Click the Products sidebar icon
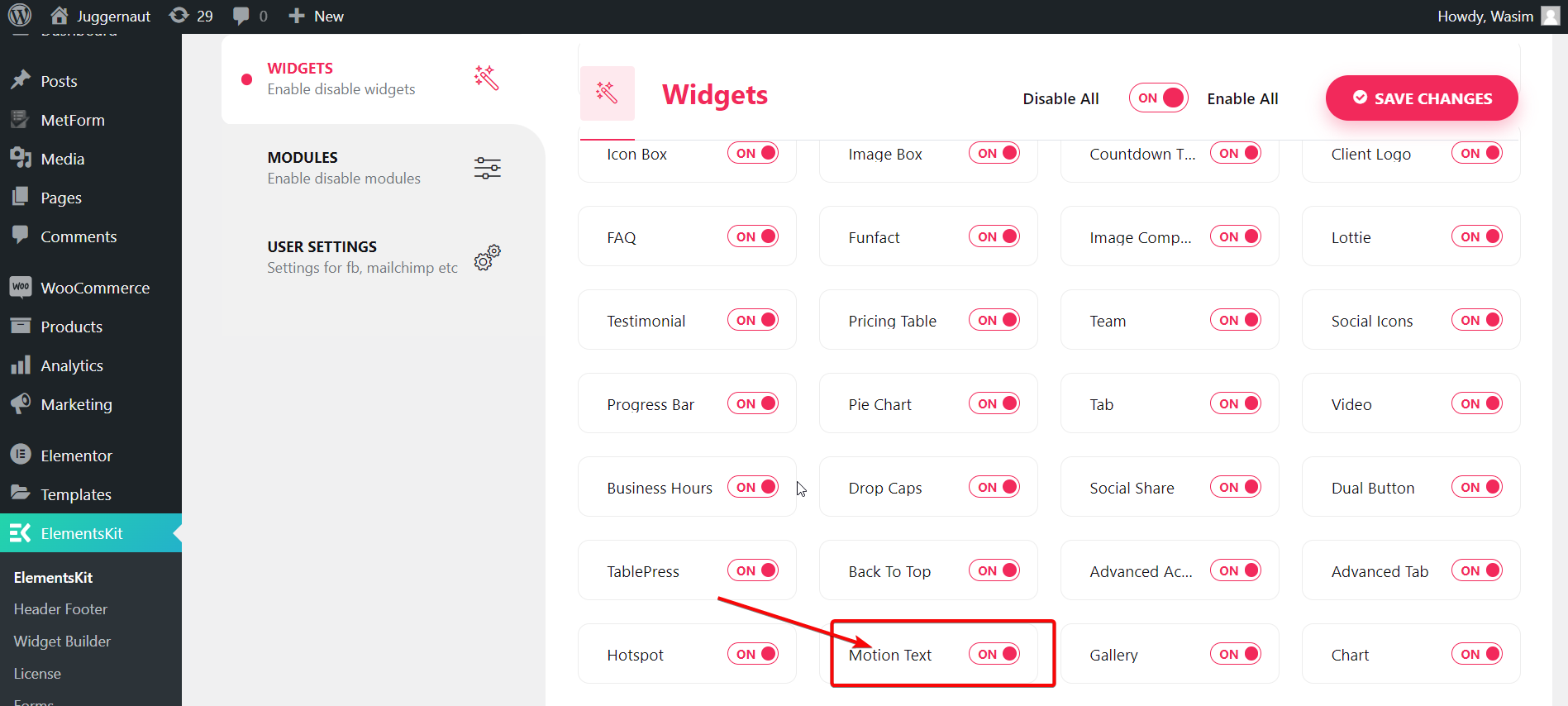The image size is (1568, 706). pyautogui.click(x=21, y=326)
